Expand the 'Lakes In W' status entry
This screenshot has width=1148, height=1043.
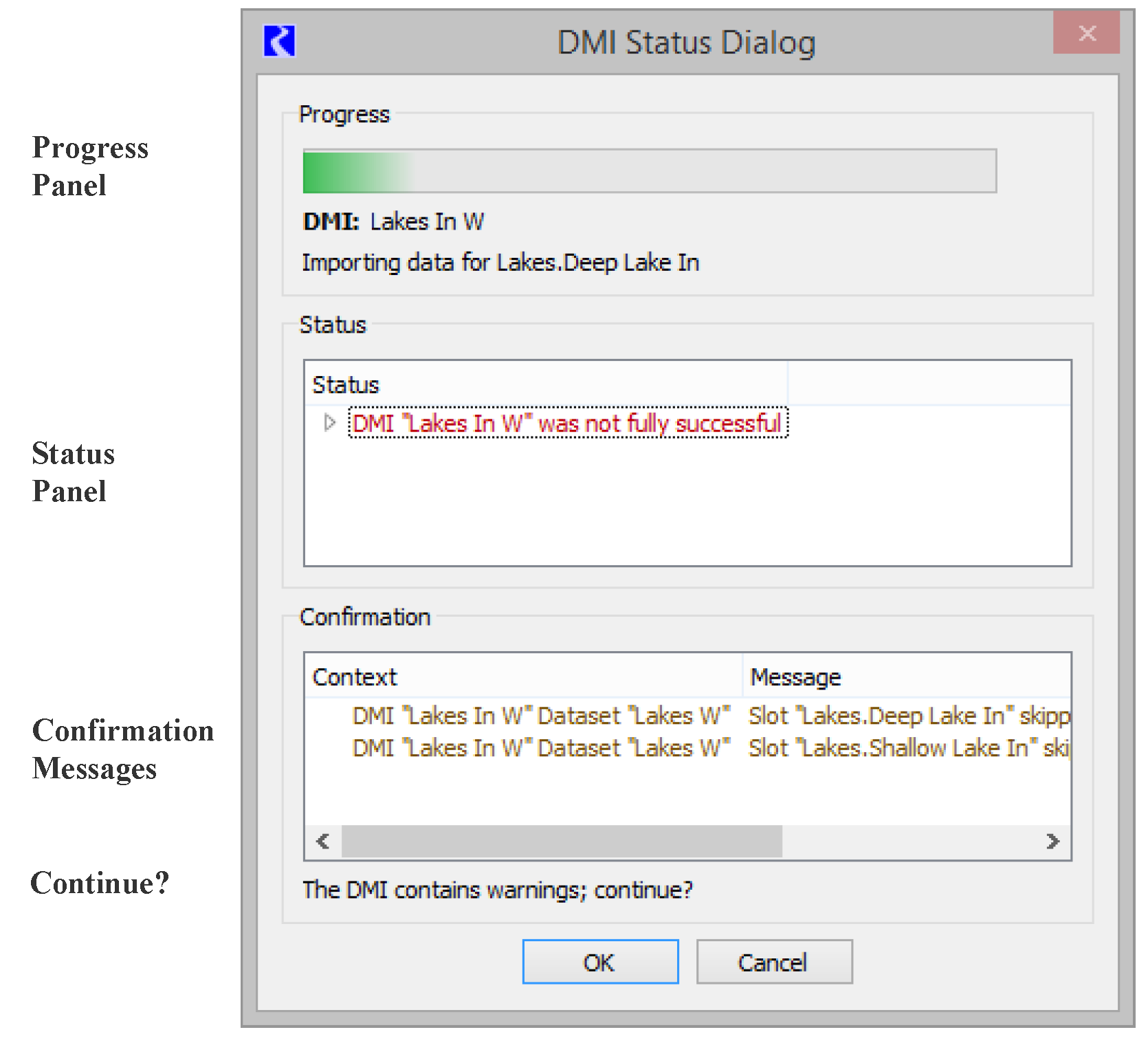tap(330, 423)
